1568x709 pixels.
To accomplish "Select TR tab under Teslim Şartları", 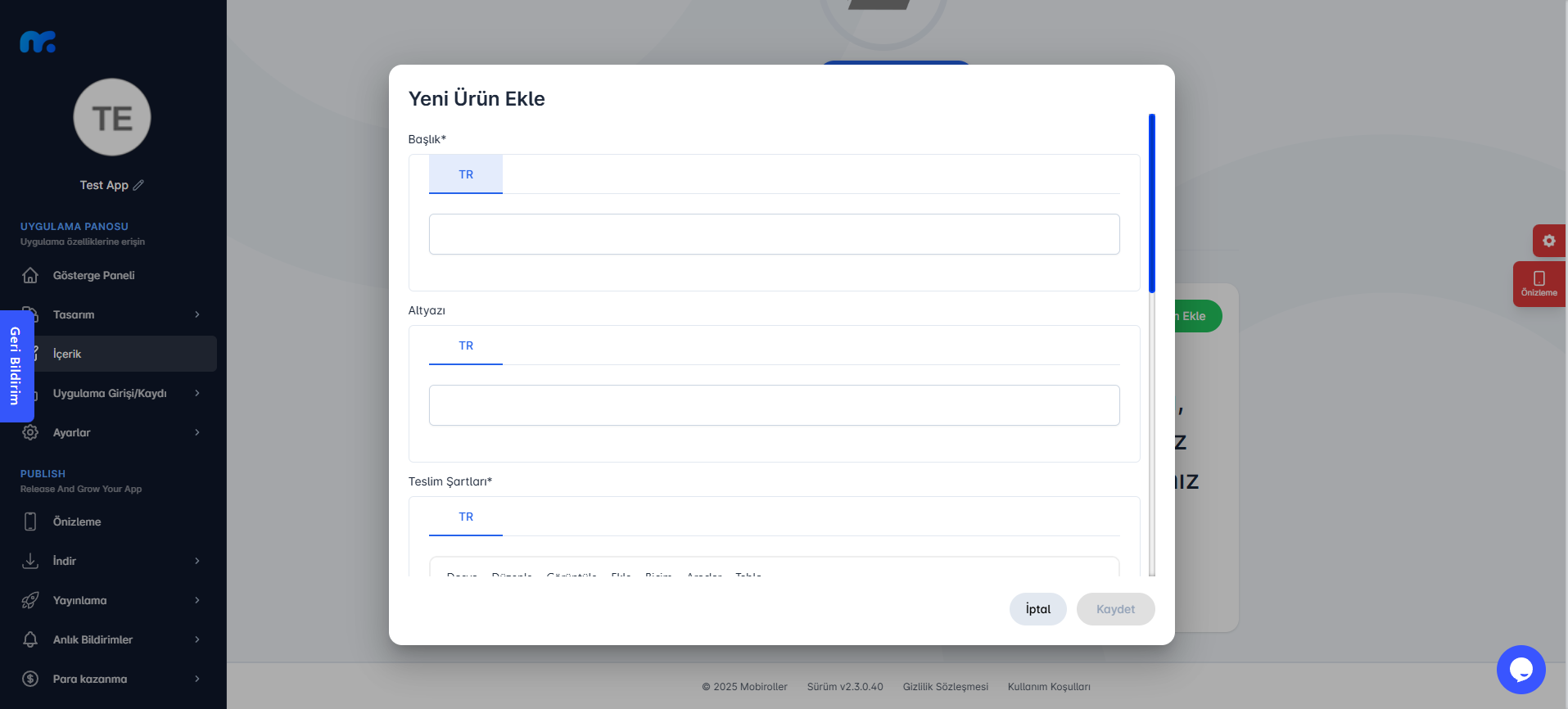I will pos(466,517).
